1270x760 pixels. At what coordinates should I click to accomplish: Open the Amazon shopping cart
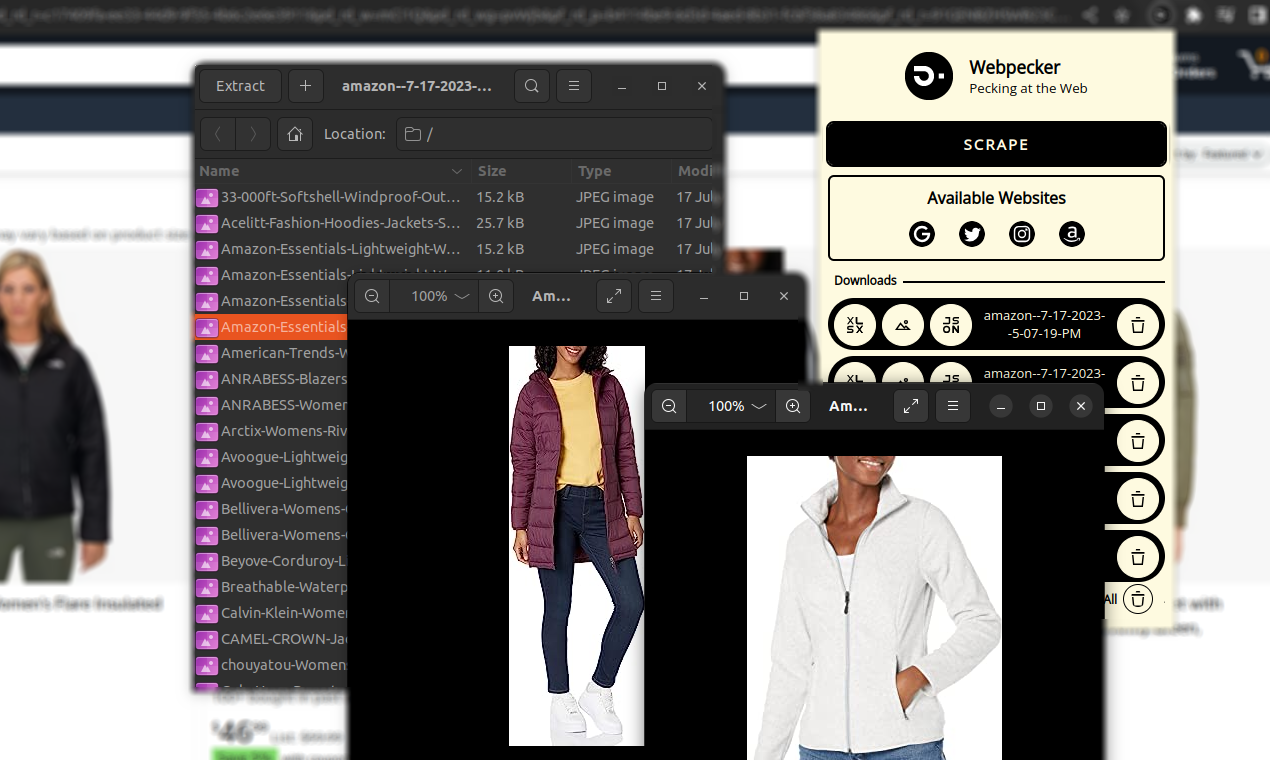1253,66
